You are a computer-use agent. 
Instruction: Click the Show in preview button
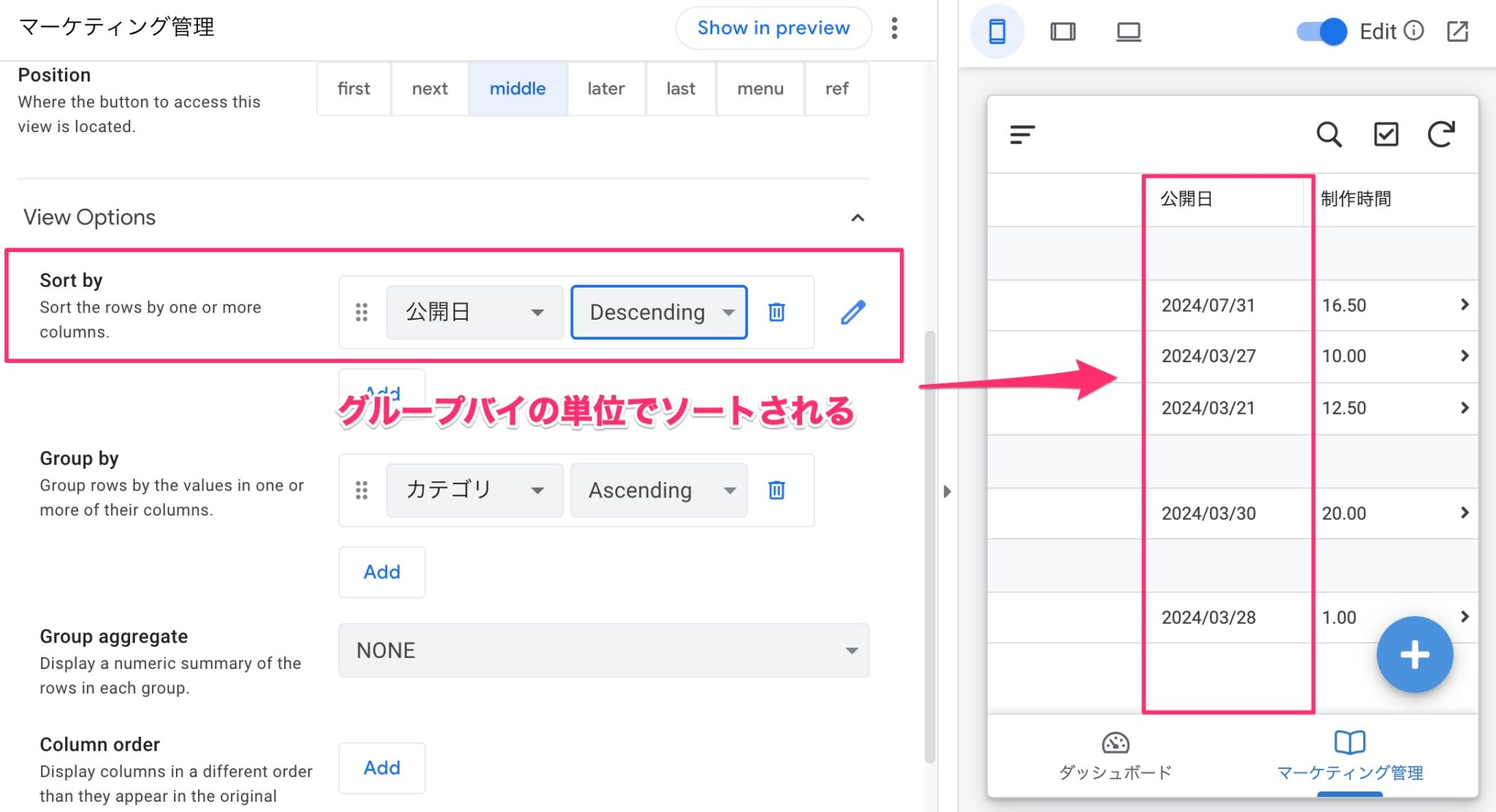pyautogui.click(x=774, y=28)
